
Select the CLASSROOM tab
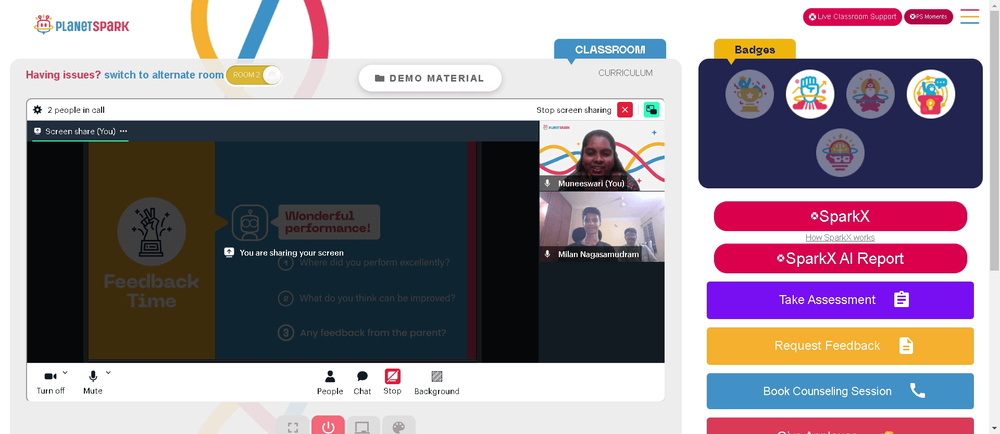(610, 49)
